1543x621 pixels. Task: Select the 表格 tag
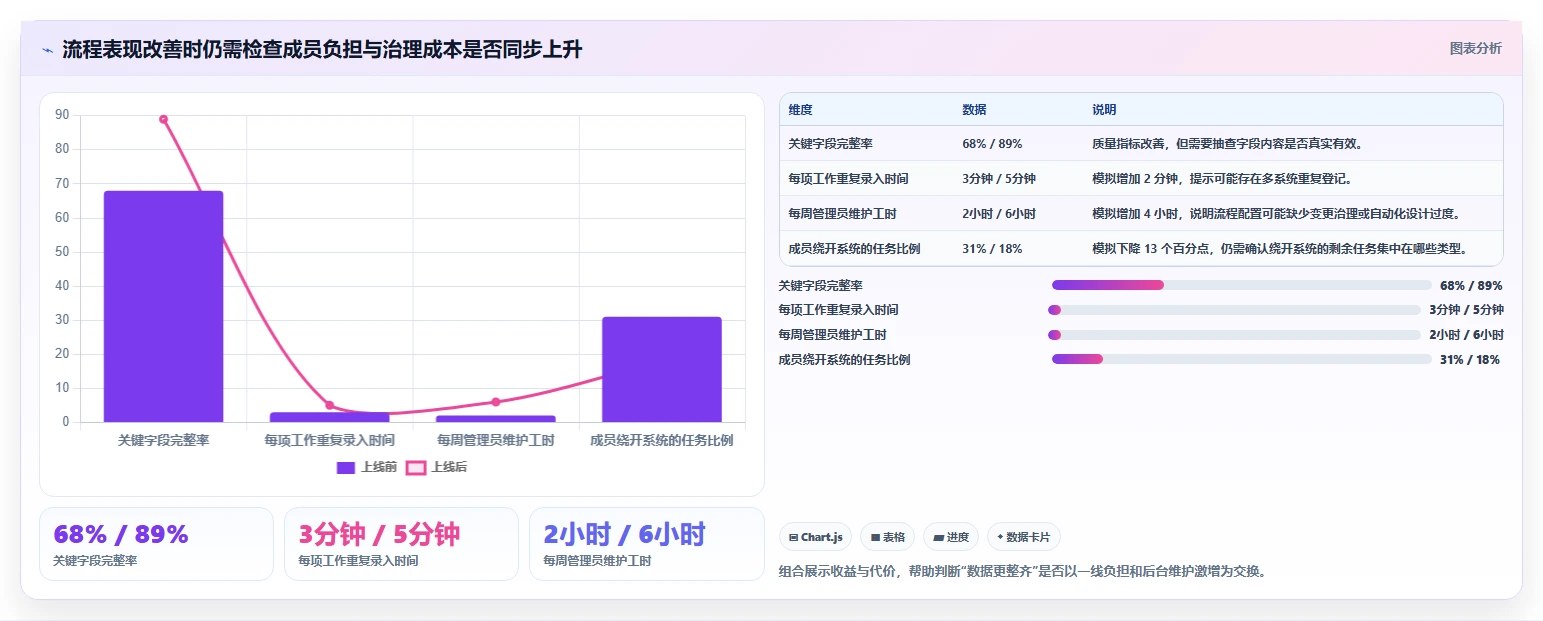(x=887, y=537)
